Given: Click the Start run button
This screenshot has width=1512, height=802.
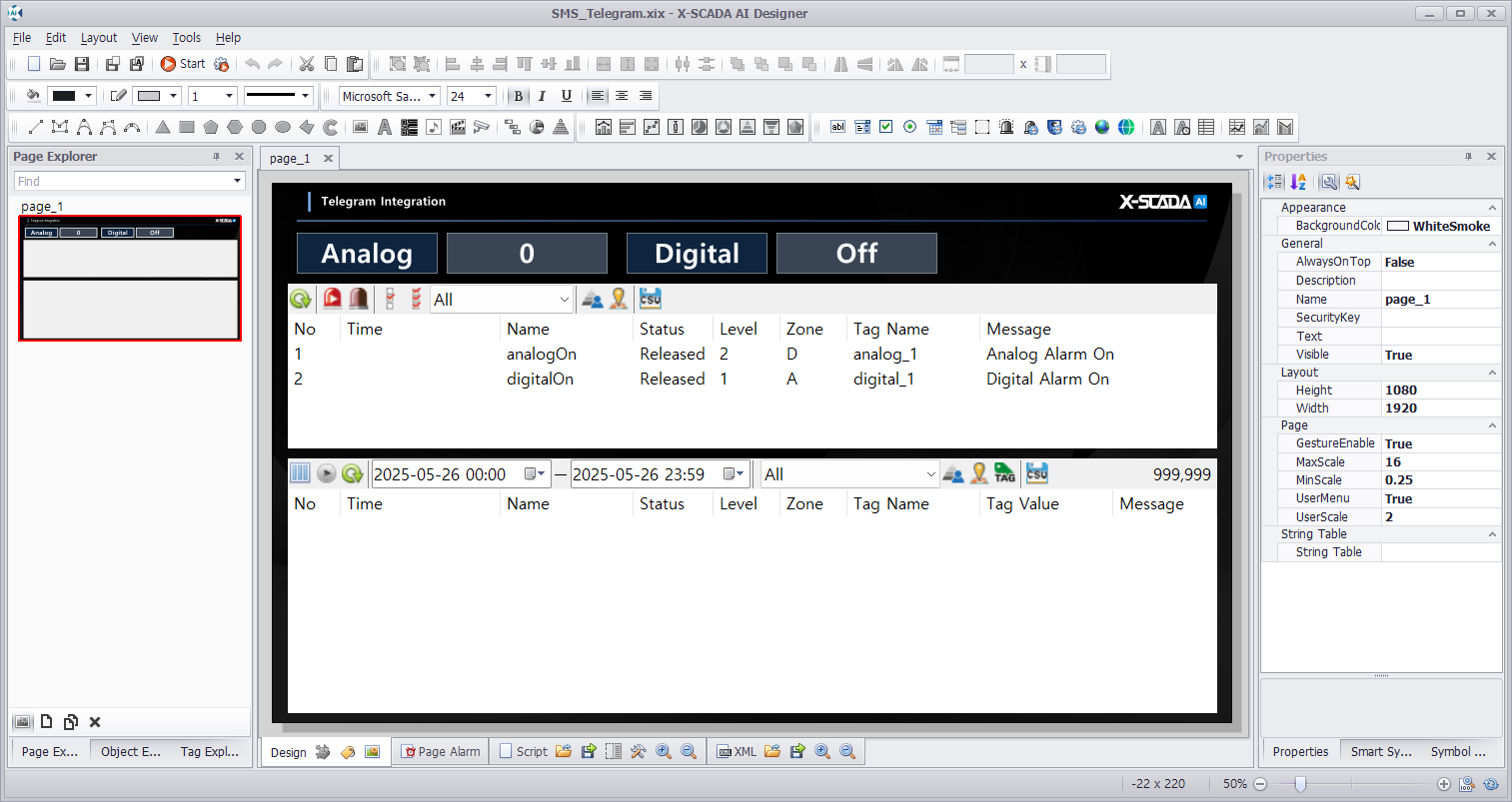Looking at the screenshot, I should 182,64.
